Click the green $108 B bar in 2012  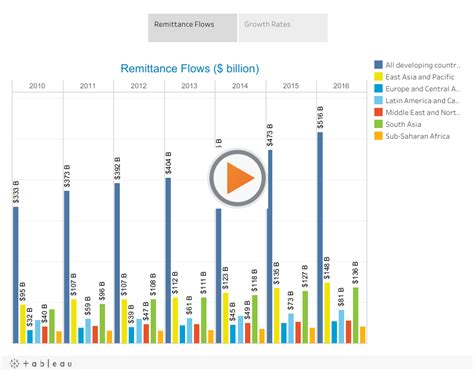[x=153, y=321]
